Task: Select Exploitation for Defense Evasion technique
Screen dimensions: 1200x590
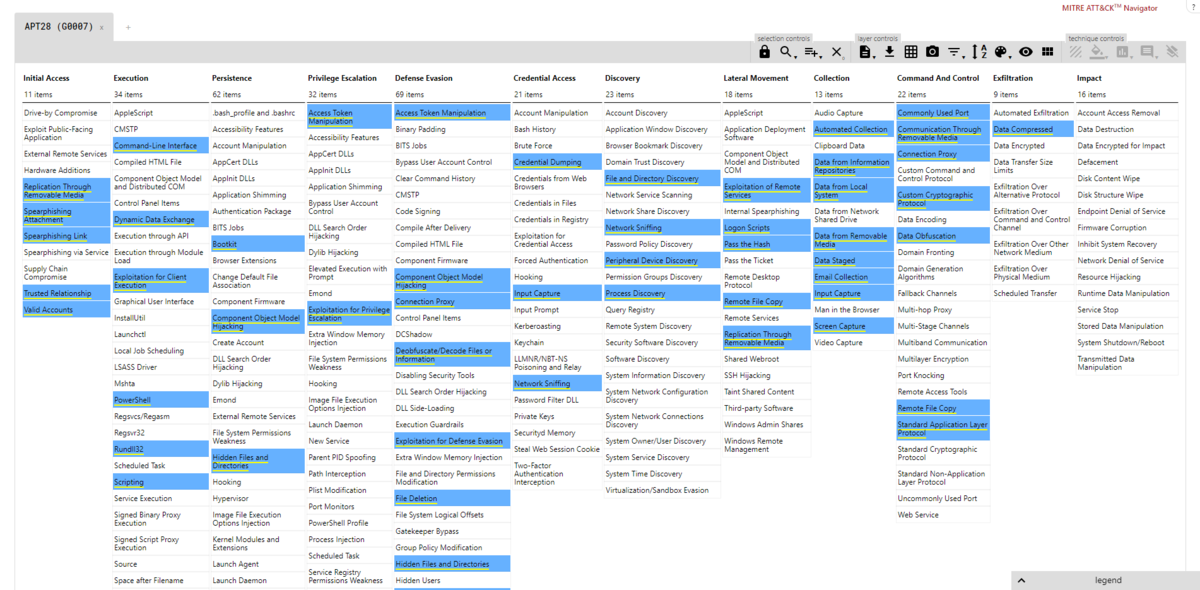Action: coord(451,441)
